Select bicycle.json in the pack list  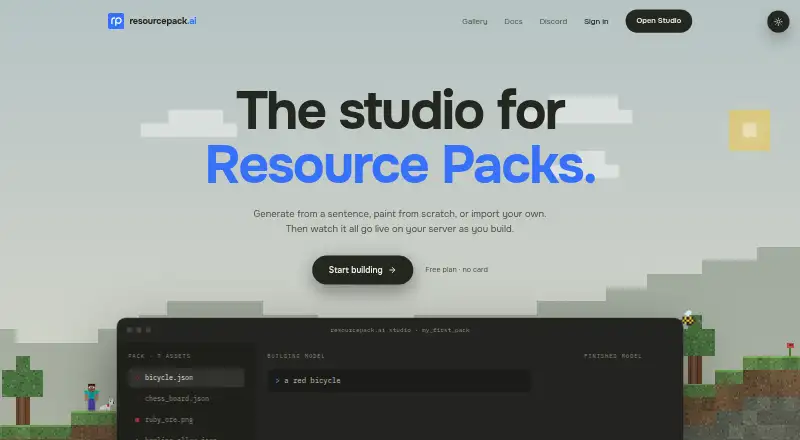click(186, 378)
